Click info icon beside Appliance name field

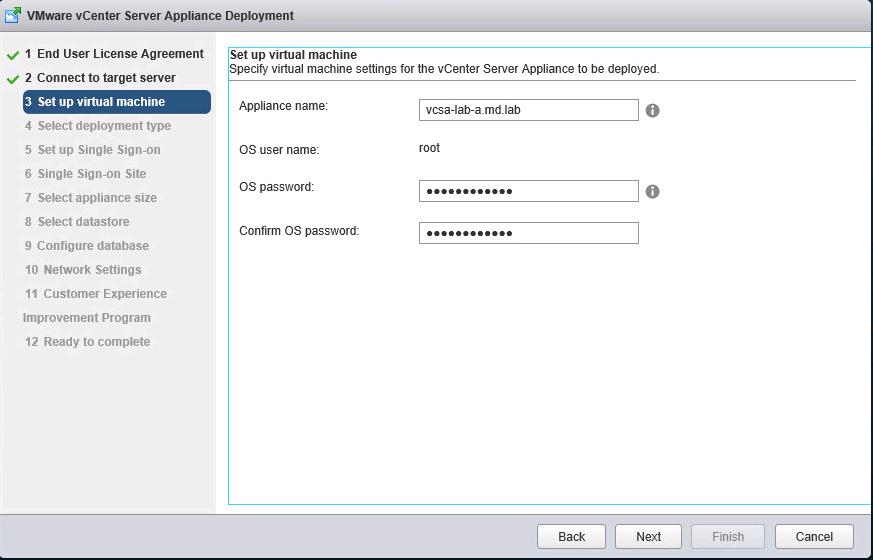point(652,110)
